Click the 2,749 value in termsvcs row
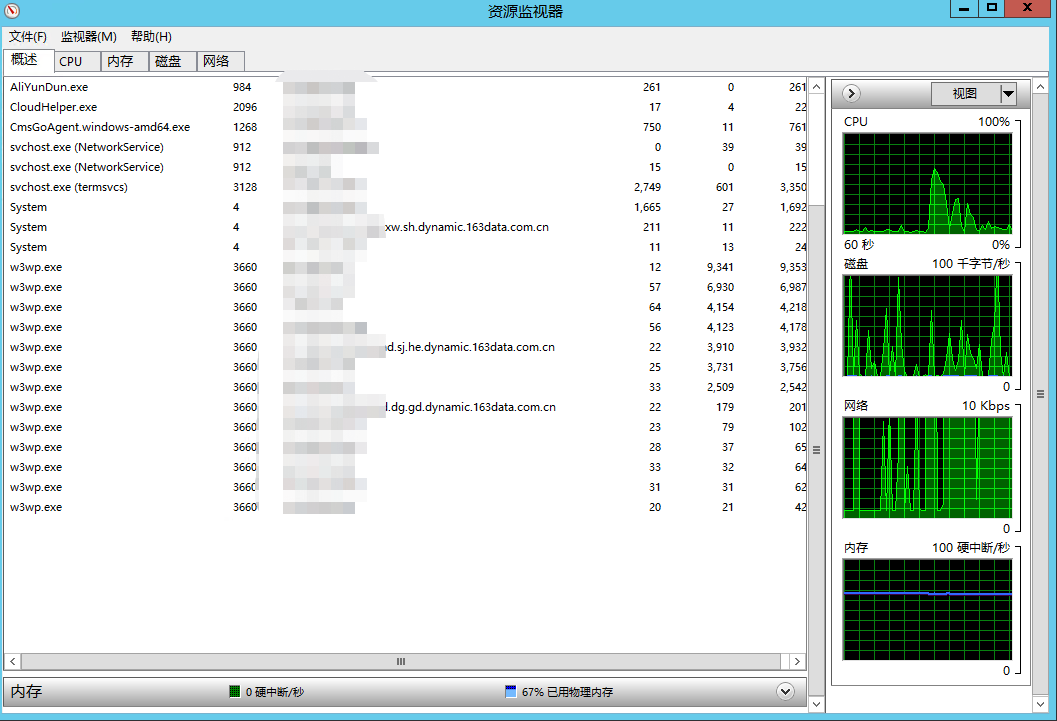1057x721 pixels. click(647, 187)
